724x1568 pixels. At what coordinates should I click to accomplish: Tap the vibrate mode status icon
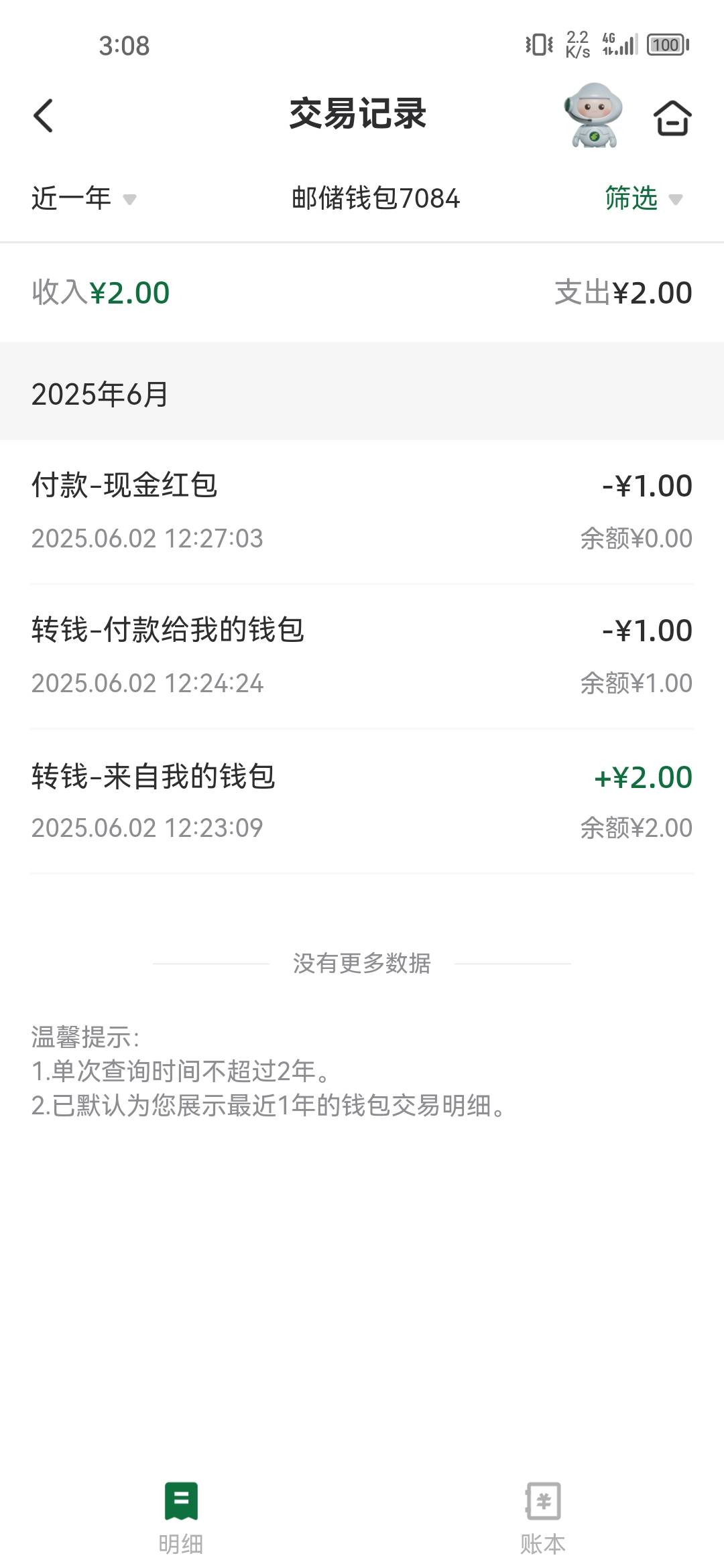[539, 45]
